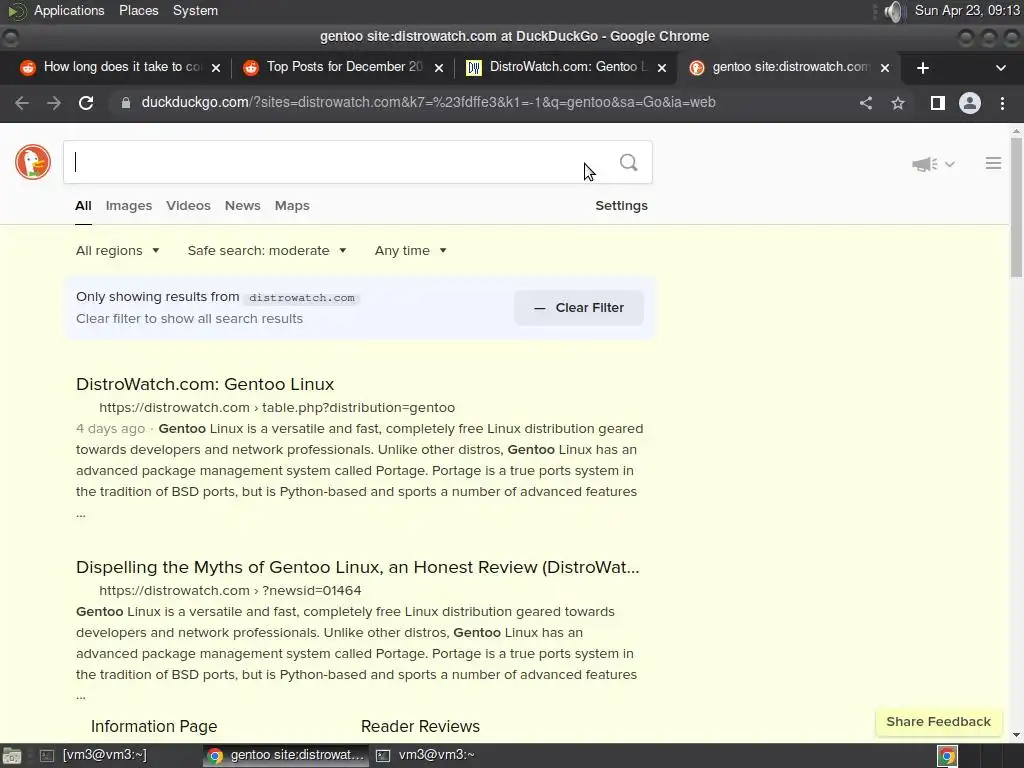Go forward to the next page
Screen dimensions: 1024x768
[x=54, y=103]
